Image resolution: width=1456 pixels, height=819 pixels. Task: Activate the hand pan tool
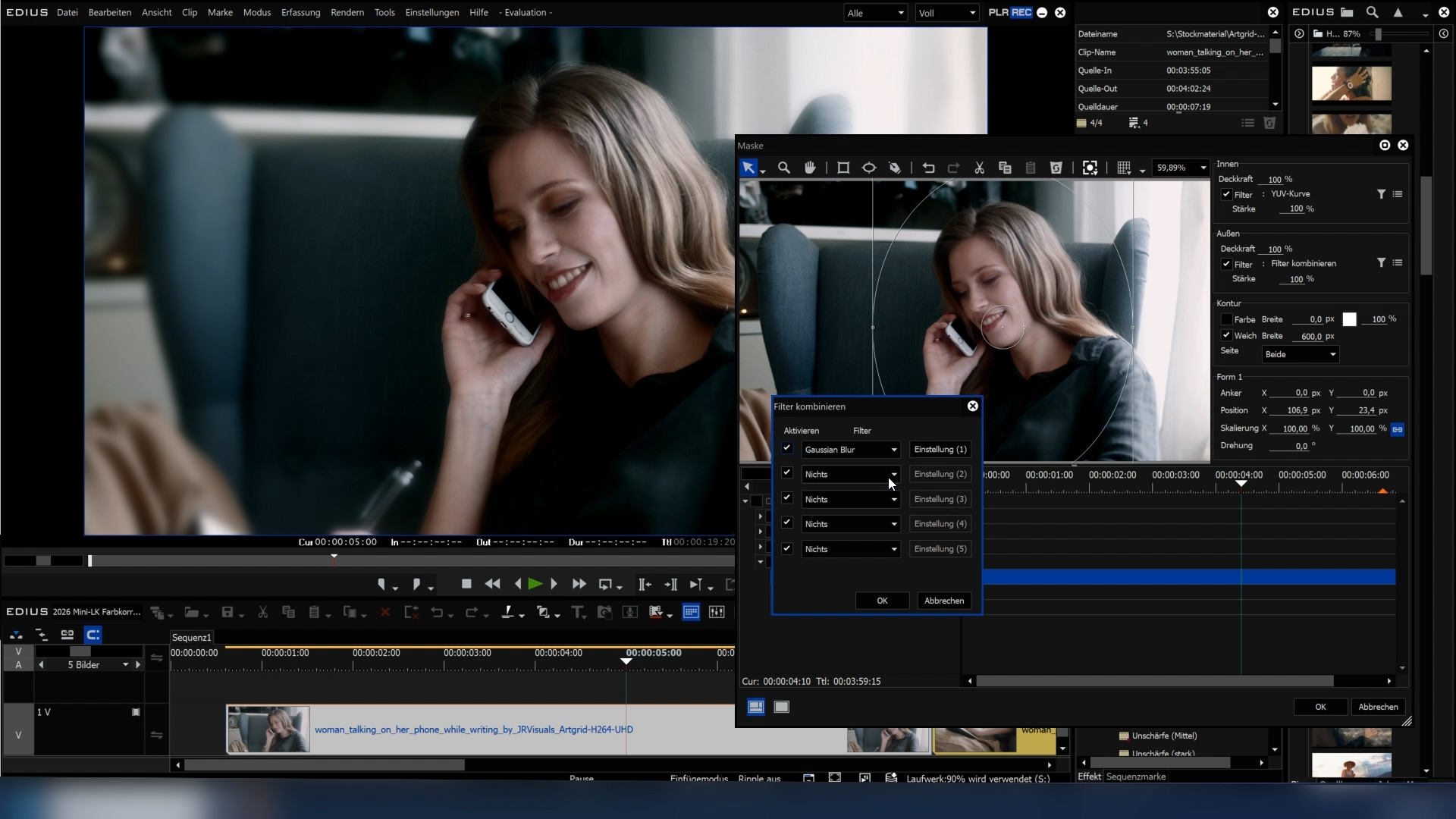coord(810,168)
